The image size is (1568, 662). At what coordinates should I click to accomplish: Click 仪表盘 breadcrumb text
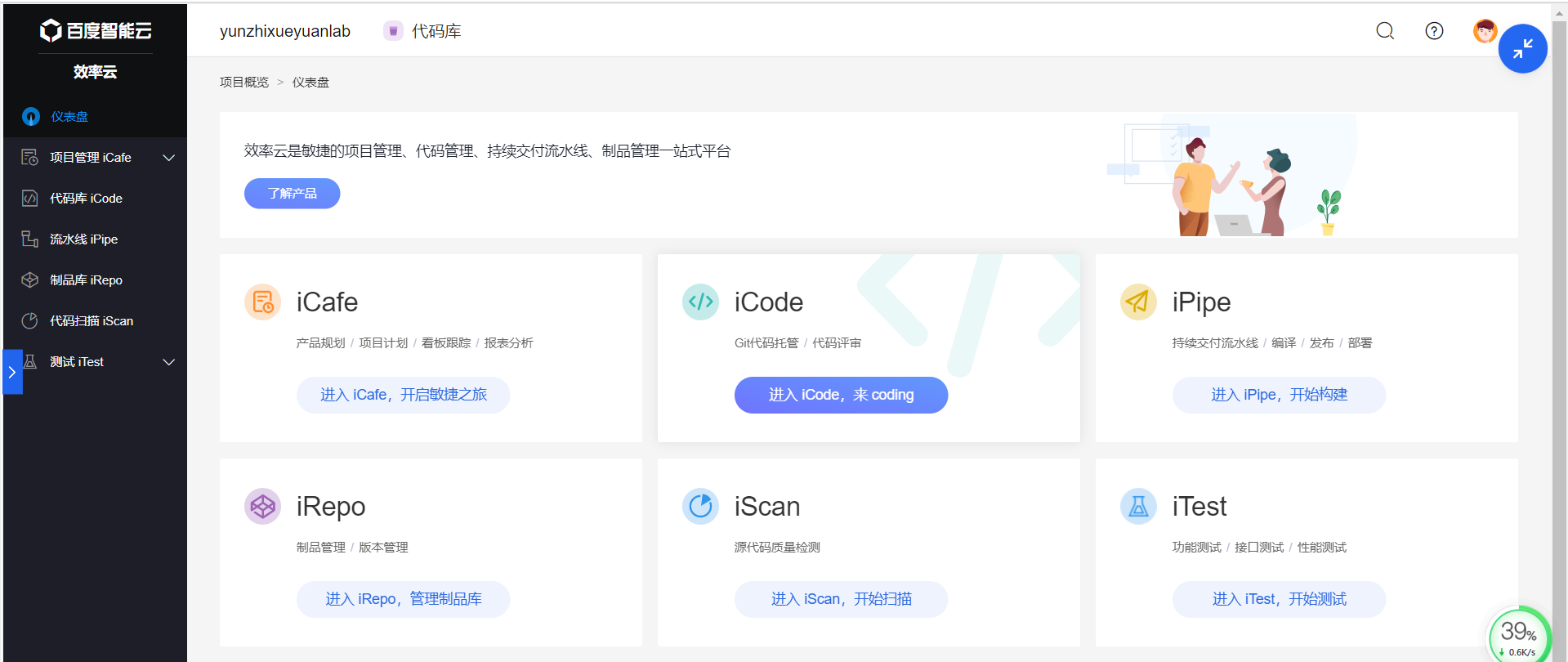click(310, 83)
